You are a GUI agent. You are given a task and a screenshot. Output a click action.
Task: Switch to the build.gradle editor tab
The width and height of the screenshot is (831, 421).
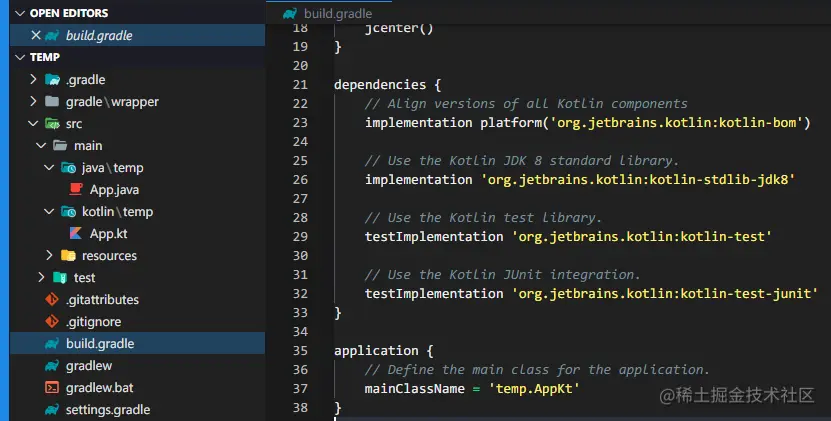(329, 13)
